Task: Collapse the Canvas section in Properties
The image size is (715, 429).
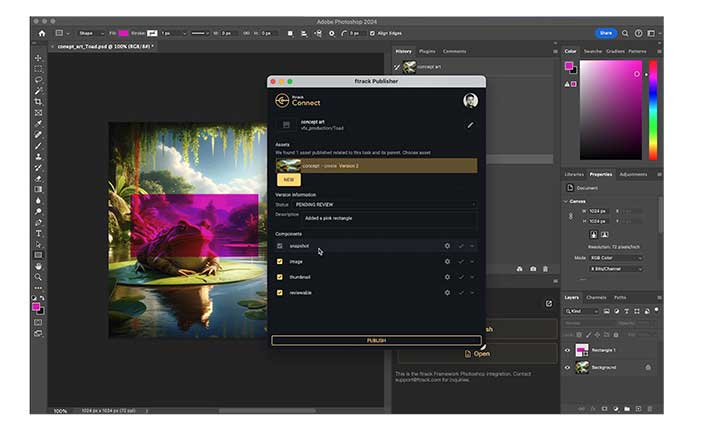Action: [x=566, y=201]
